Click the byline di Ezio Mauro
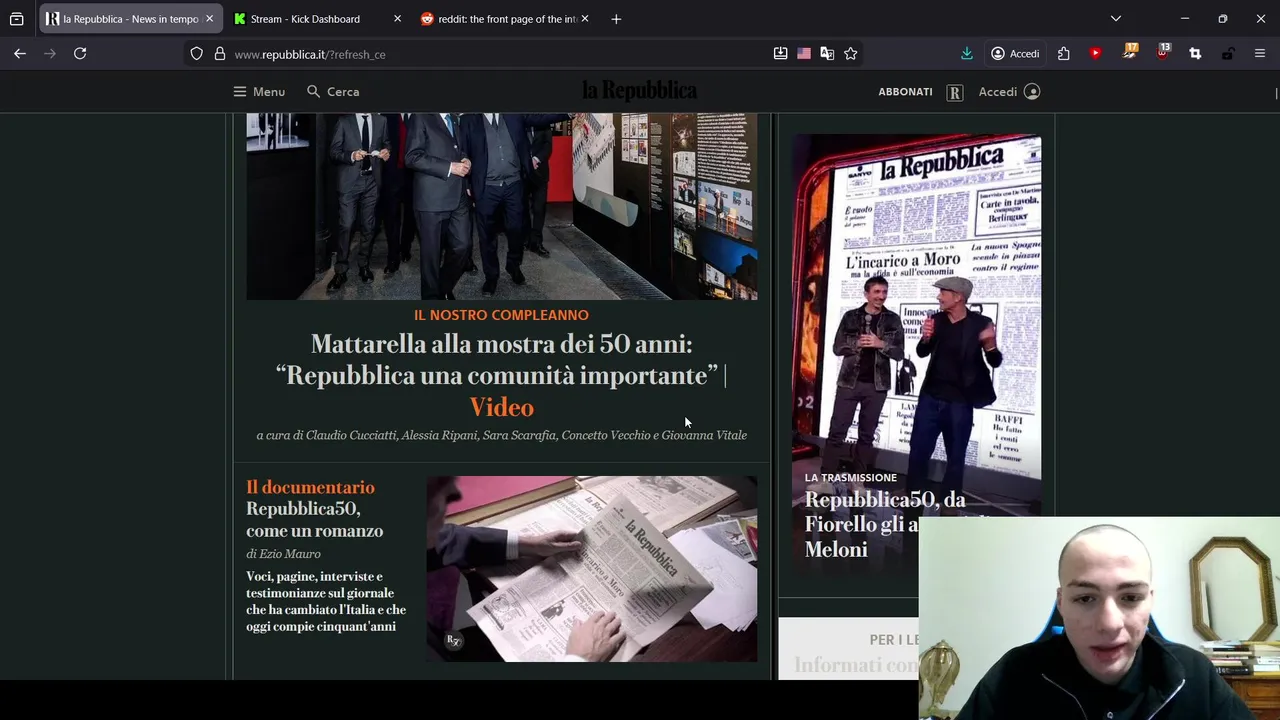The height and width of the screenshot is (720, 1280). point(283,554)
